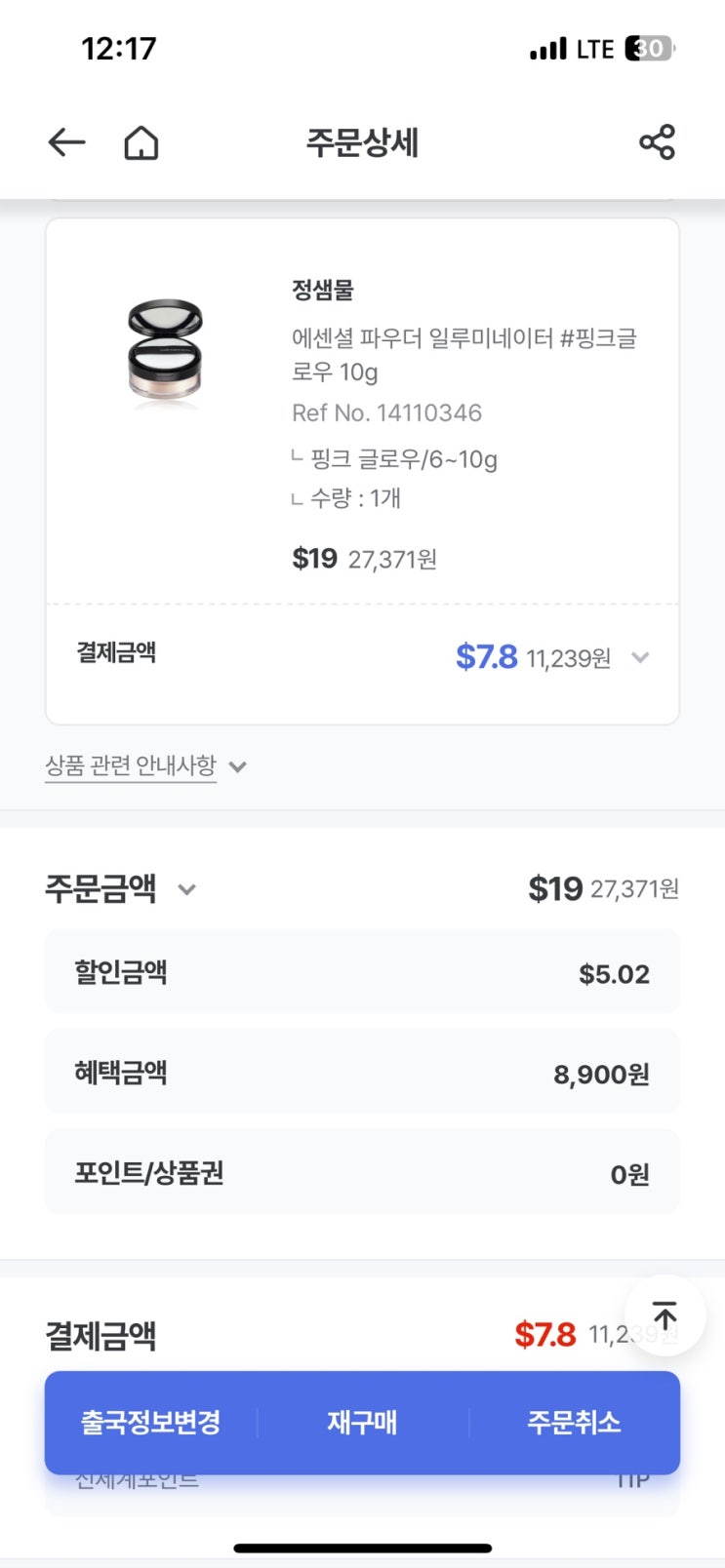This screenshot has height=1568, width=725.
Task: Open the 정샘물 brand name link
Action: click(323, 290)
